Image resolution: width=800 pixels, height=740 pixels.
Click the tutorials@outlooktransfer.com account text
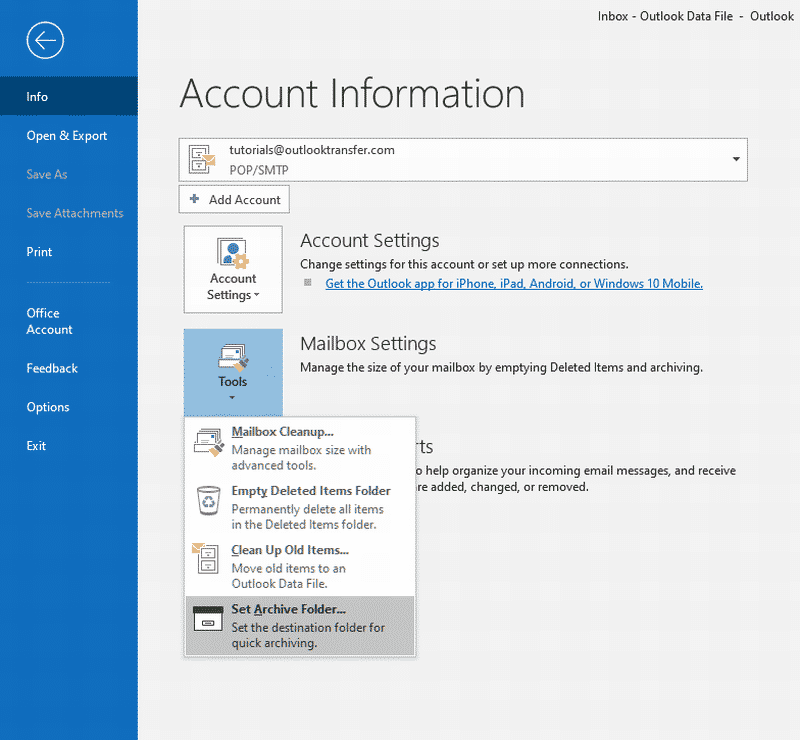coord(312,150)
